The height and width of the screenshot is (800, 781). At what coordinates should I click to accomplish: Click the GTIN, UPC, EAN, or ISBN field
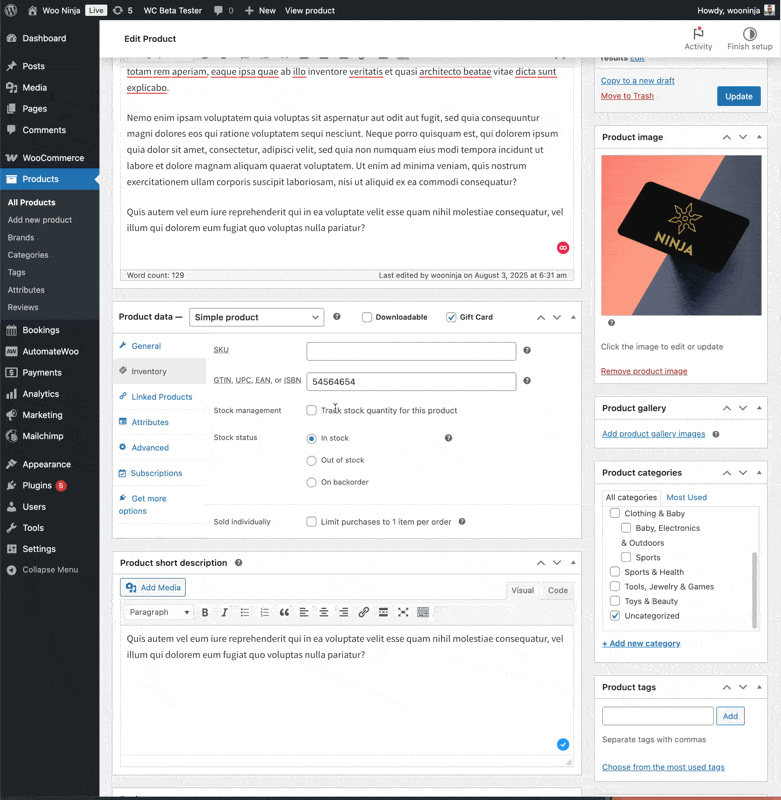(x=411, y=381)
